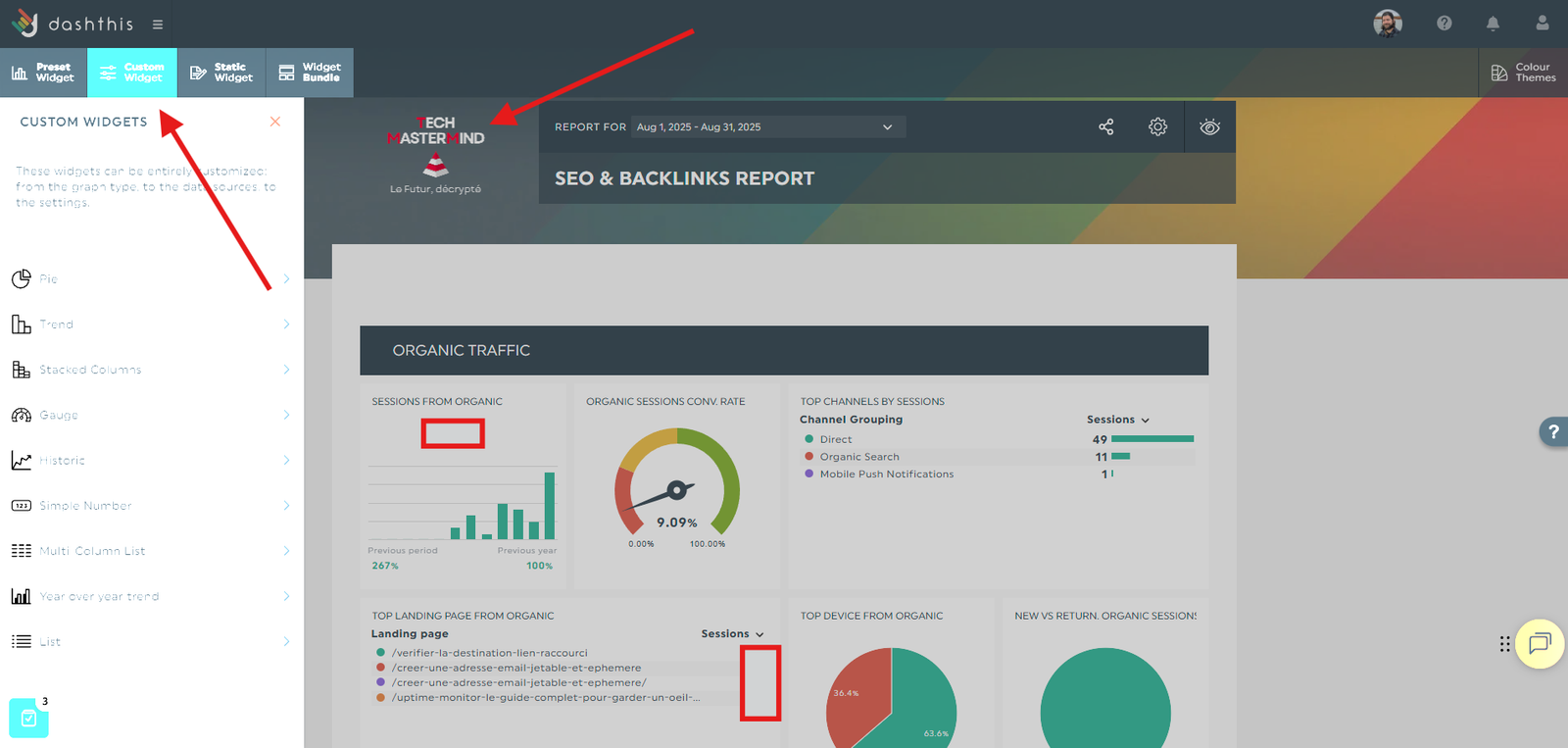
Task: Toggle the hamburger menu beside dashthis logo
Action: pyautogui.click(x=158, y=25)
